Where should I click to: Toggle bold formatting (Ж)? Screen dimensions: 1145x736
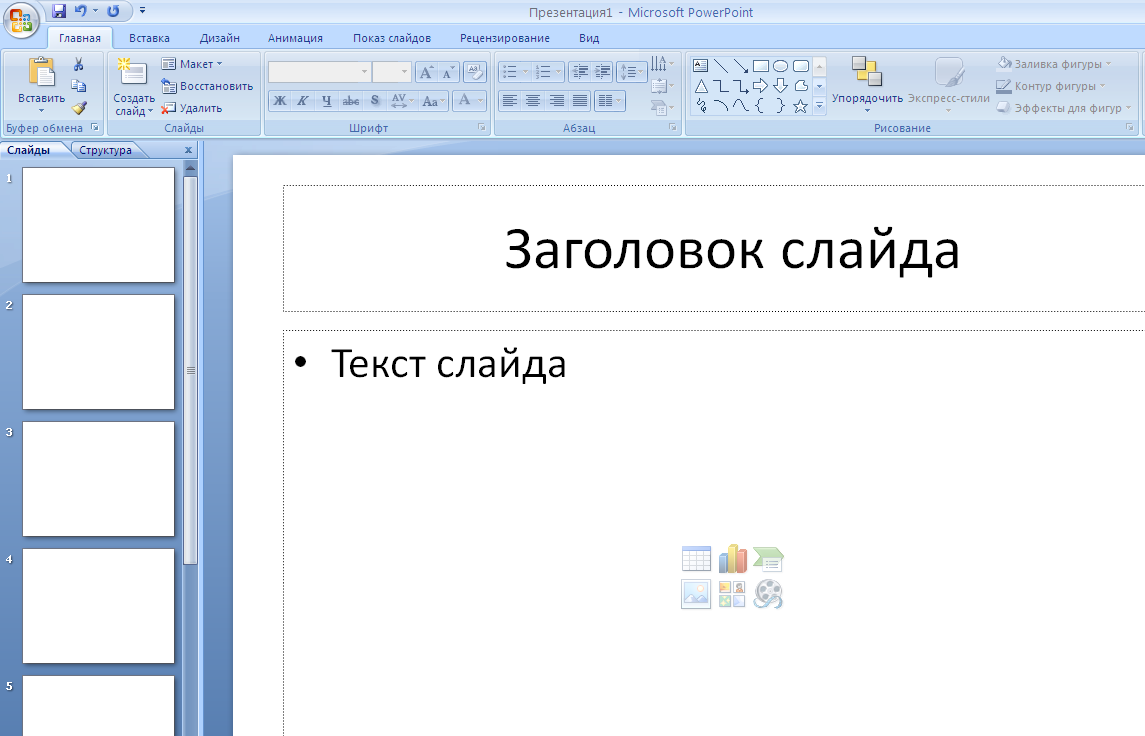280,101
